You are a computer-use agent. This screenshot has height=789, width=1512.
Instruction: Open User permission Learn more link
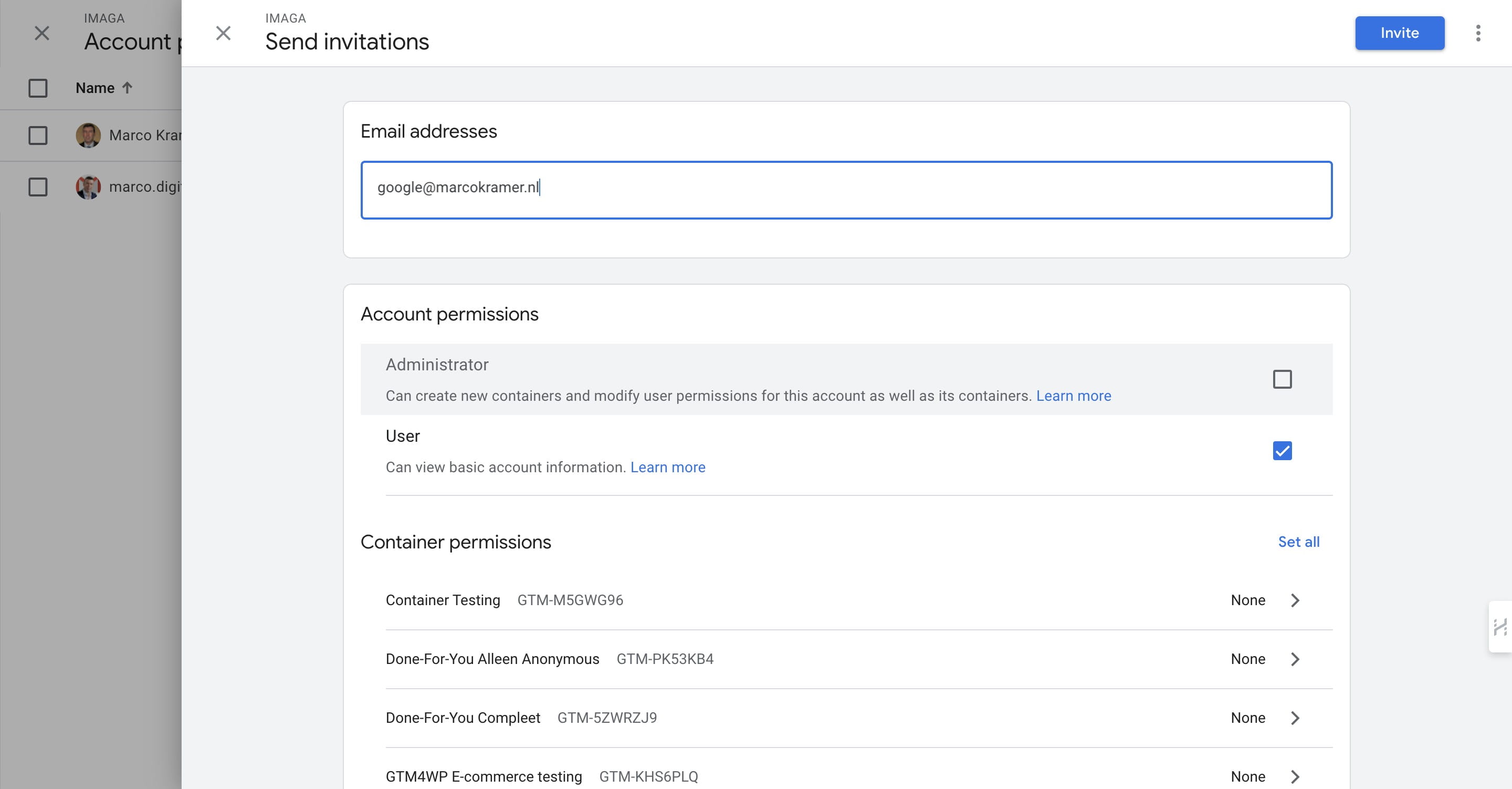[x=667, y=467]
